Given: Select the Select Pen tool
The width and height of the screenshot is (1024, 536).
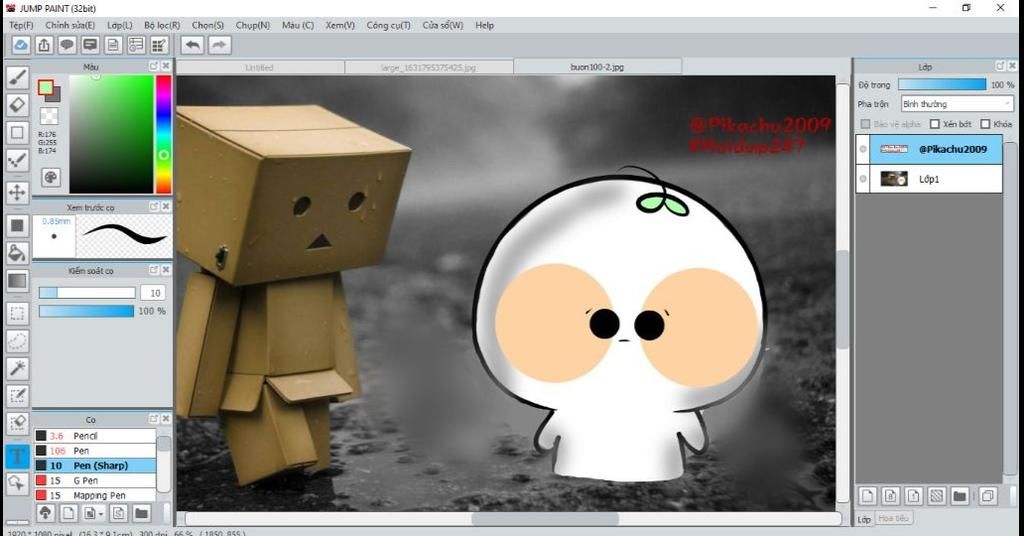Looking at the screenshot, I should click(17, 396).
